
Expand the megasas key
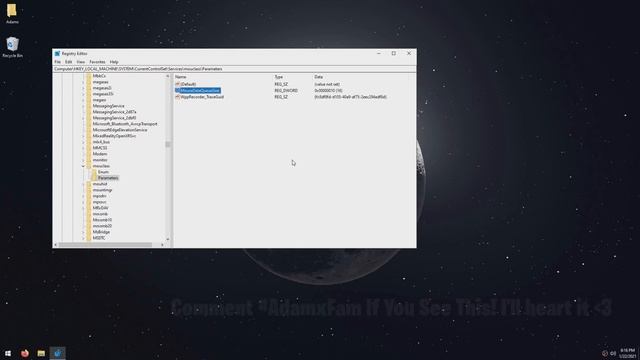click(x=83, y=82)
